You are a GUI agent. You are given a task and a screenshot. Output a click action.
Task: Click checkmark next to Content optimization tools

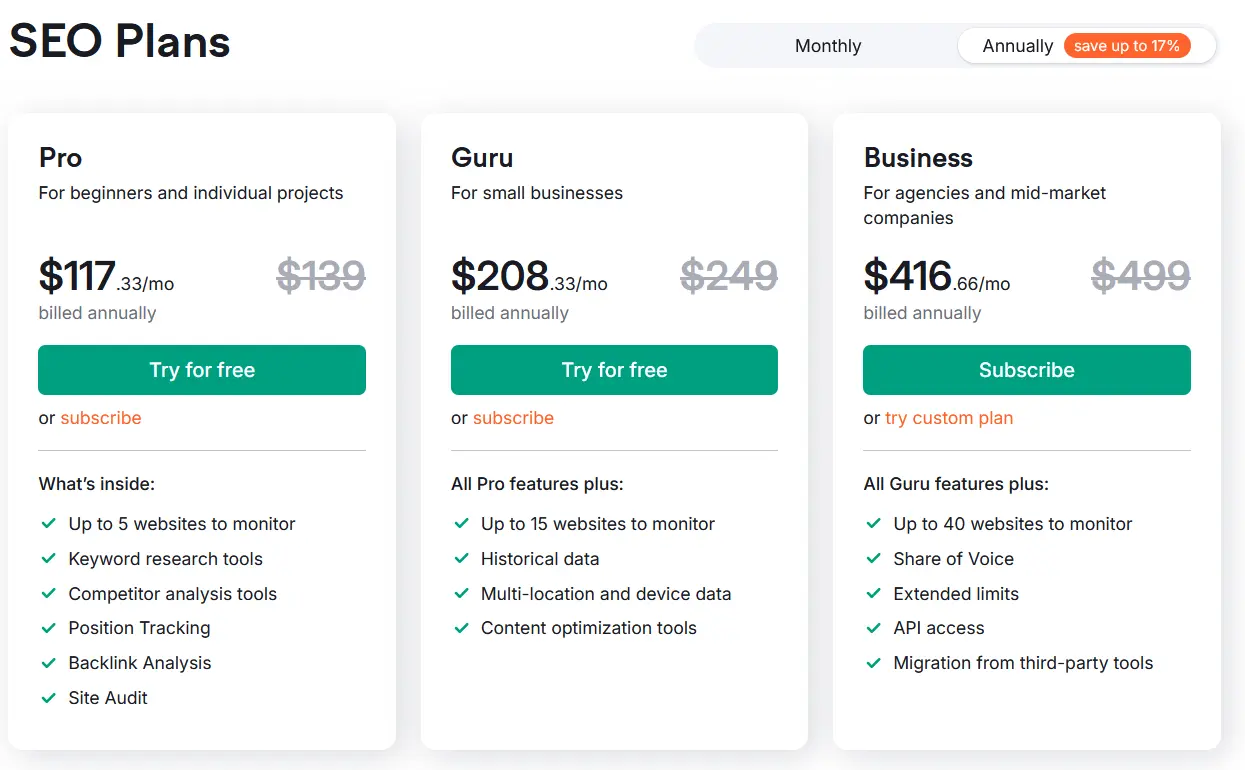pyautogui.click(x=461, y=628)
